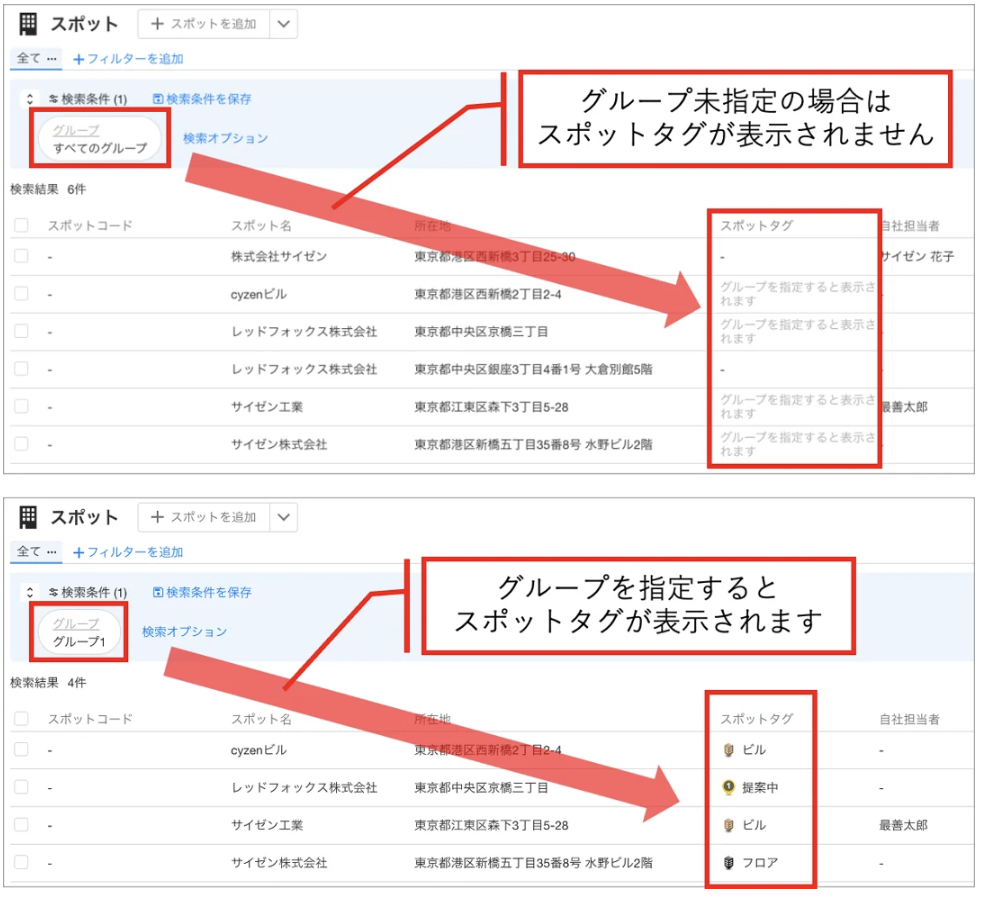
Task: Tick the cyzenビル checkbox in the グループ1 list
Action: point(21,749)
